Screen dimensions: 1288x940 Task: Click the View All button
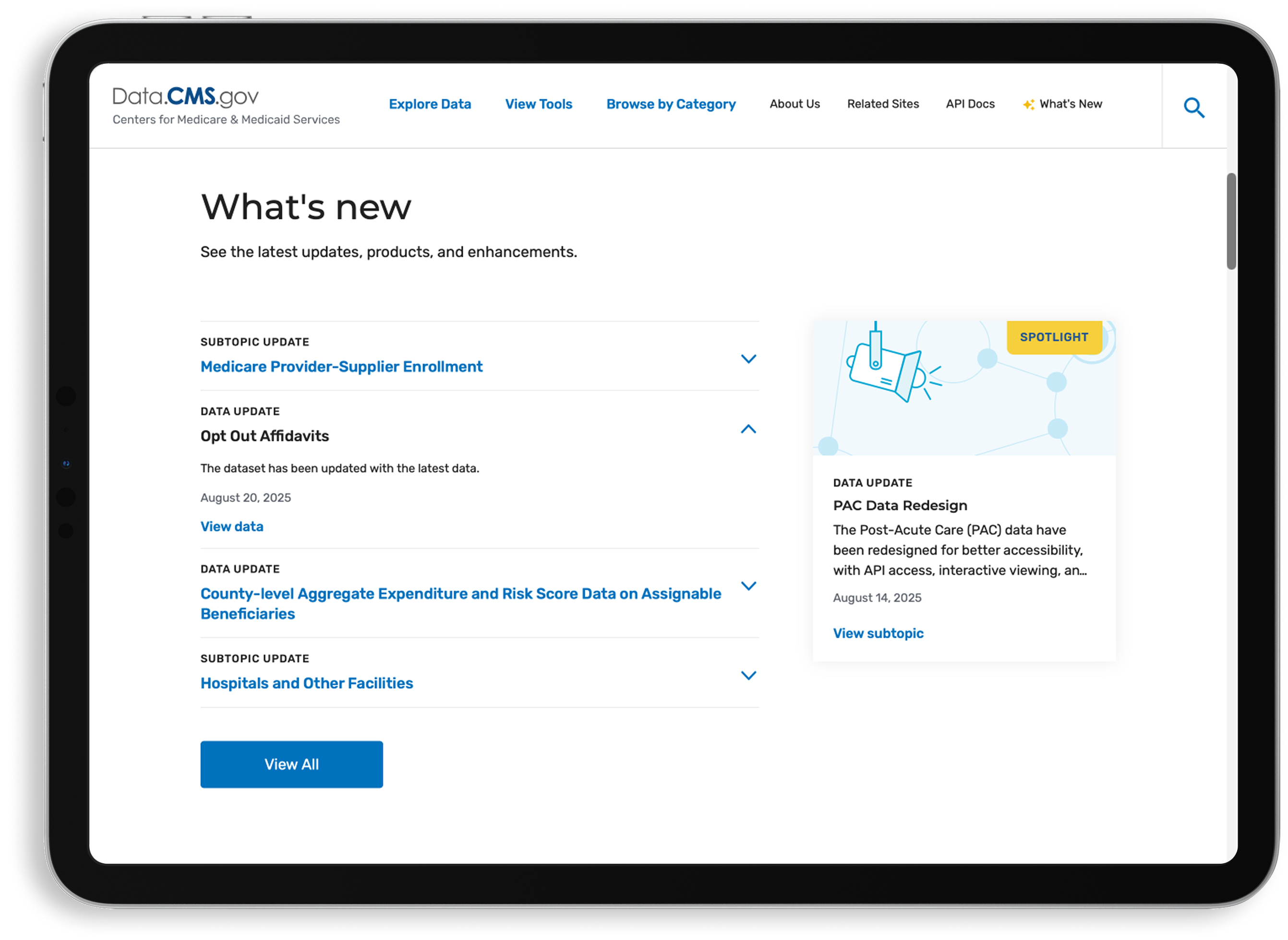291,763
